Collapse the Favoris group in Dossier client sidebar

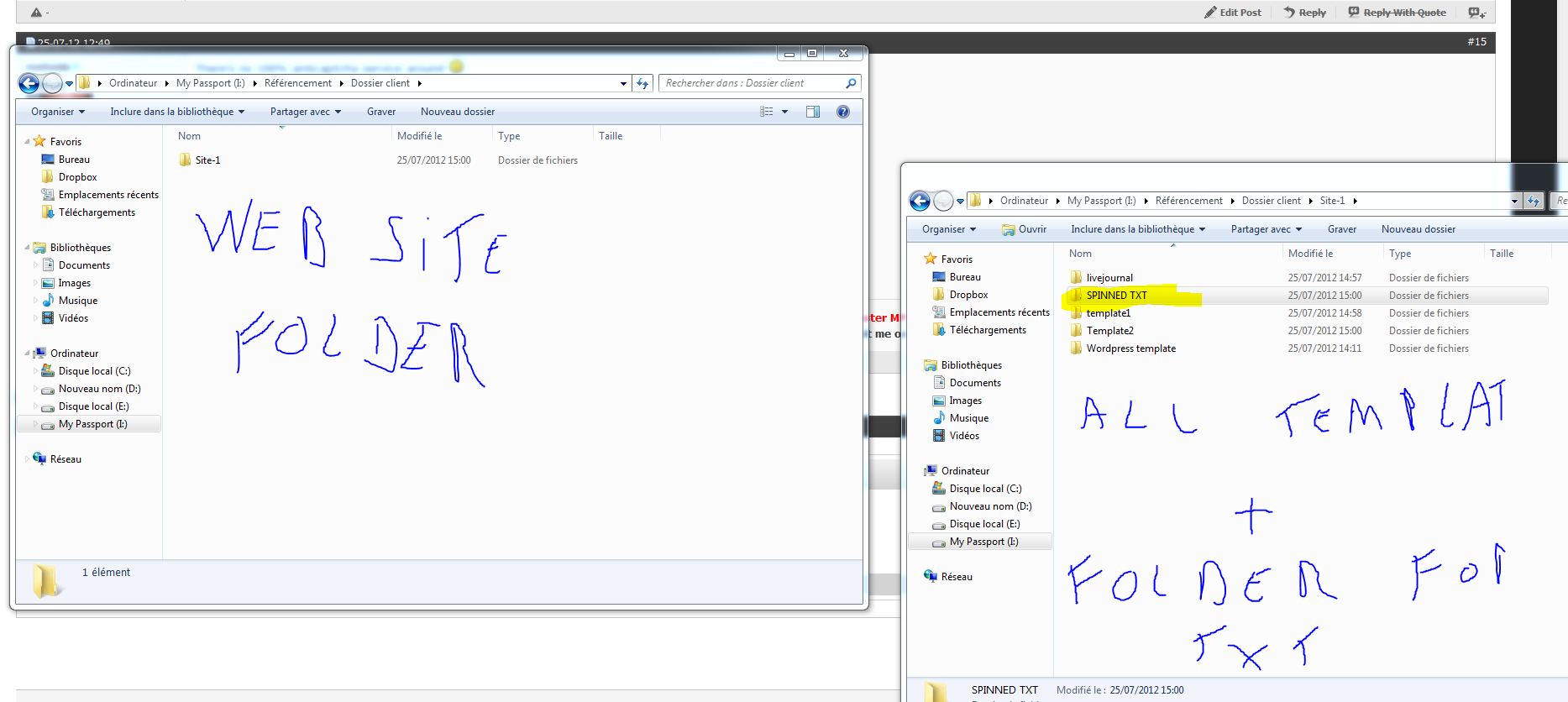27,142
